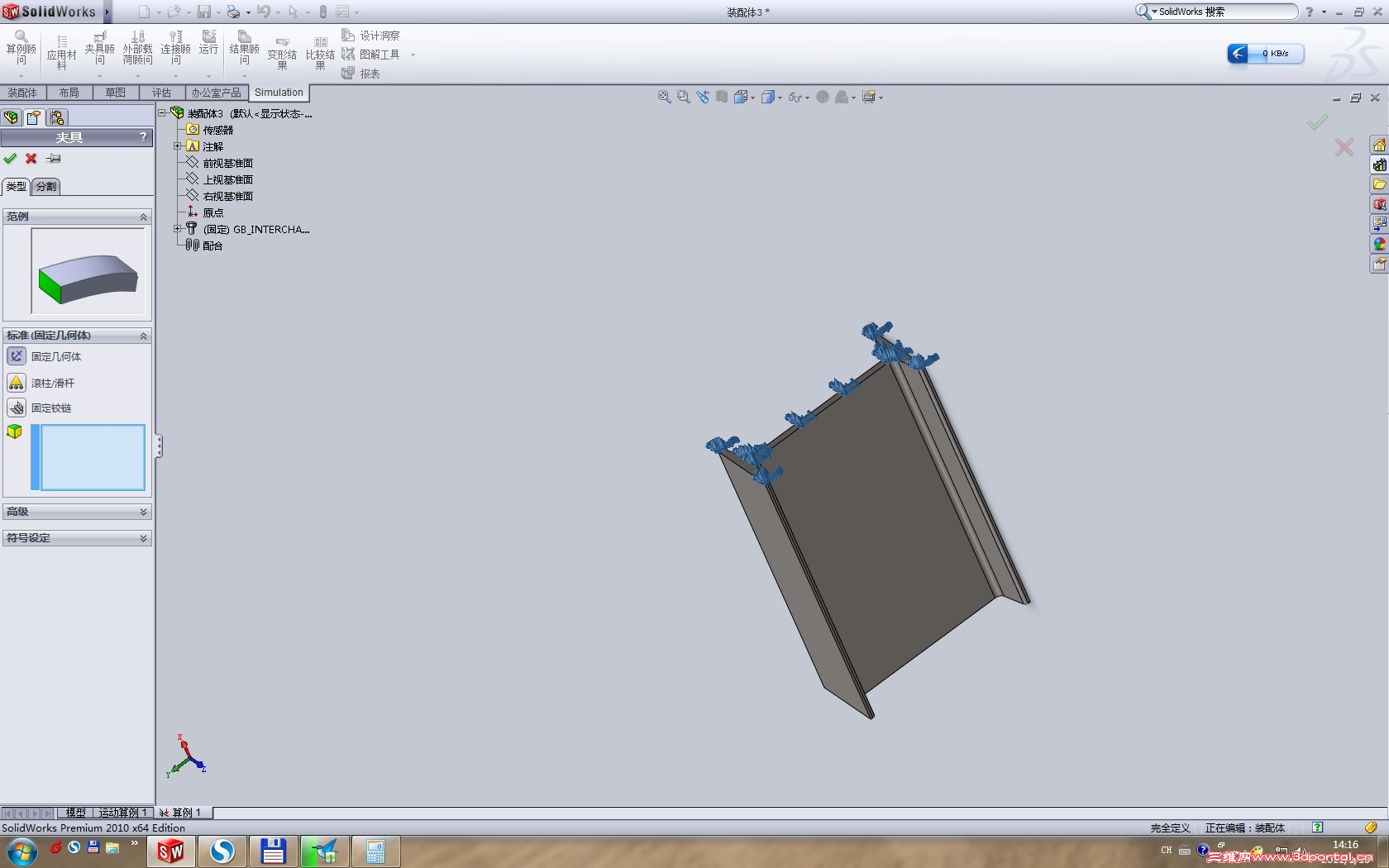Open the 算例顾问 study advisor tool

21,49
